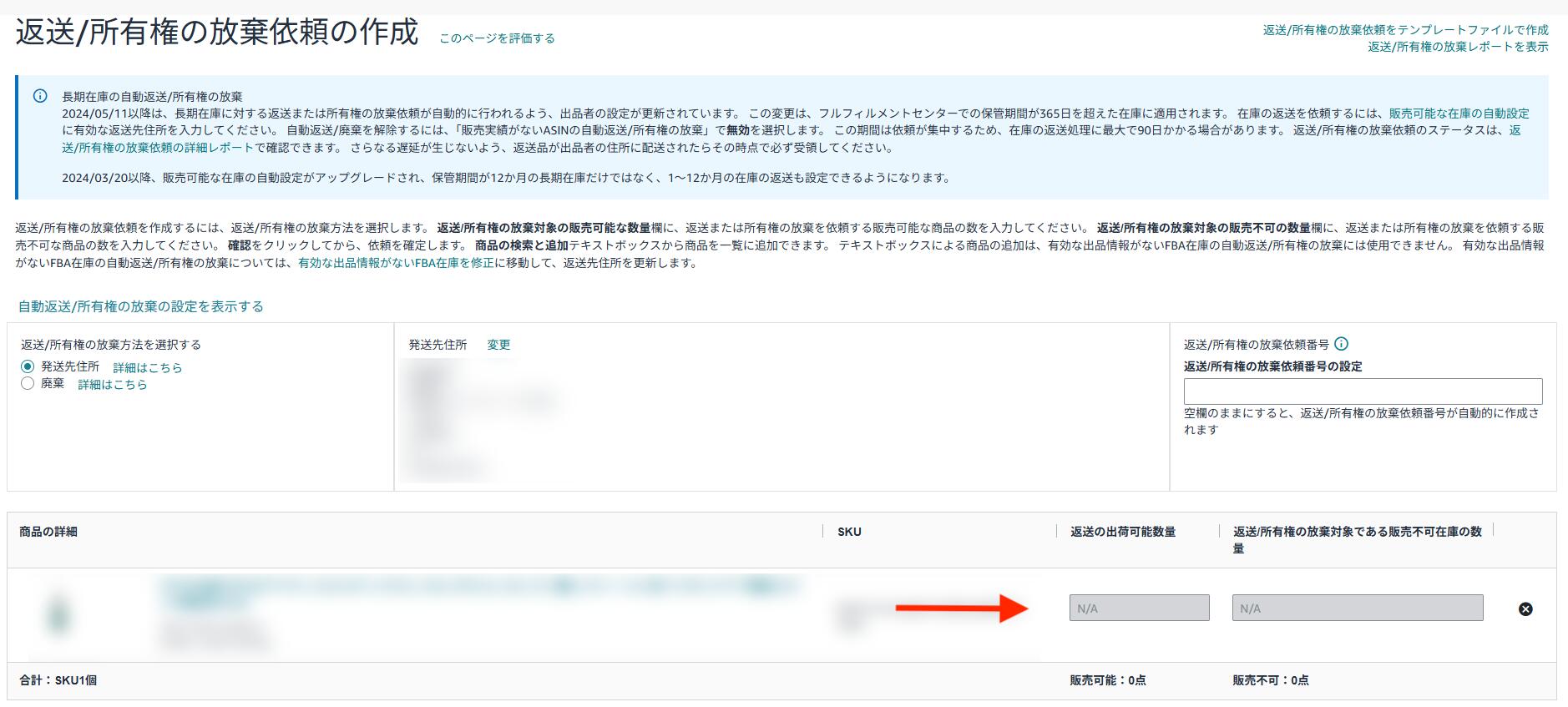Screen dimensions: 1568x707
Task: Click the SKU column header
Action: [x=849, y=532]
